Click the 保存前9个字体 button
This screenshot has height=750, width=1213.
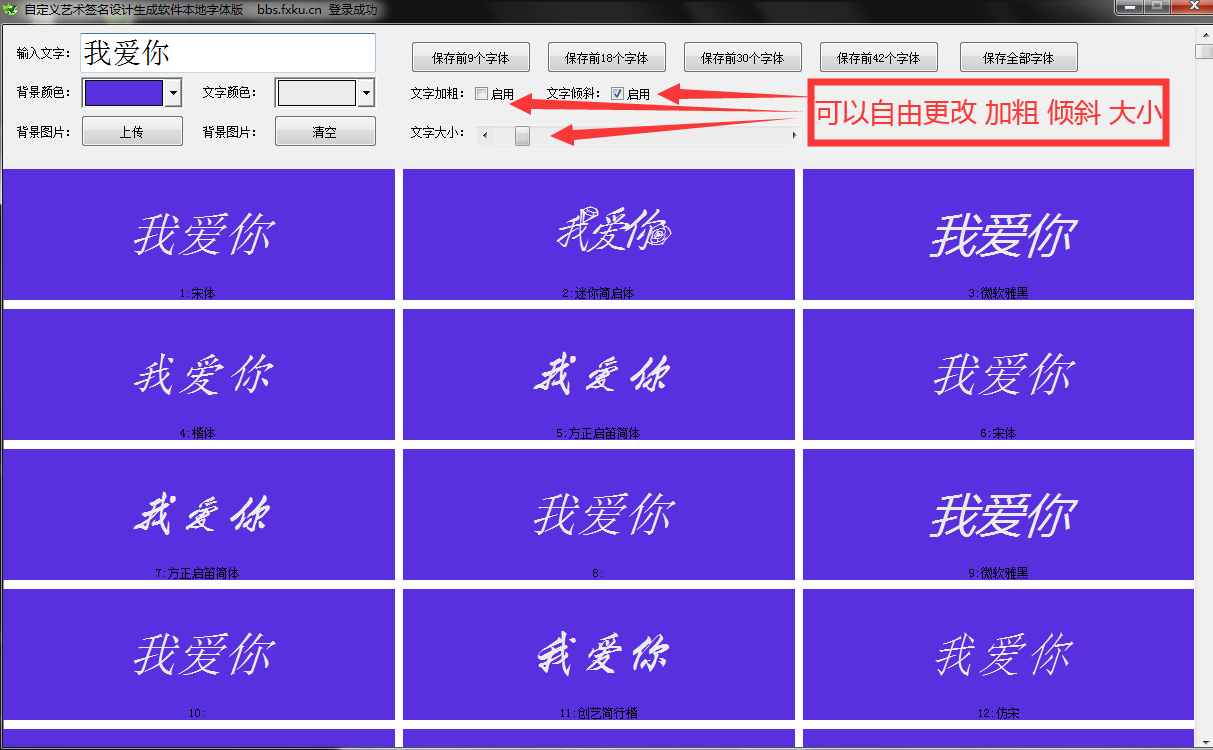470,57
